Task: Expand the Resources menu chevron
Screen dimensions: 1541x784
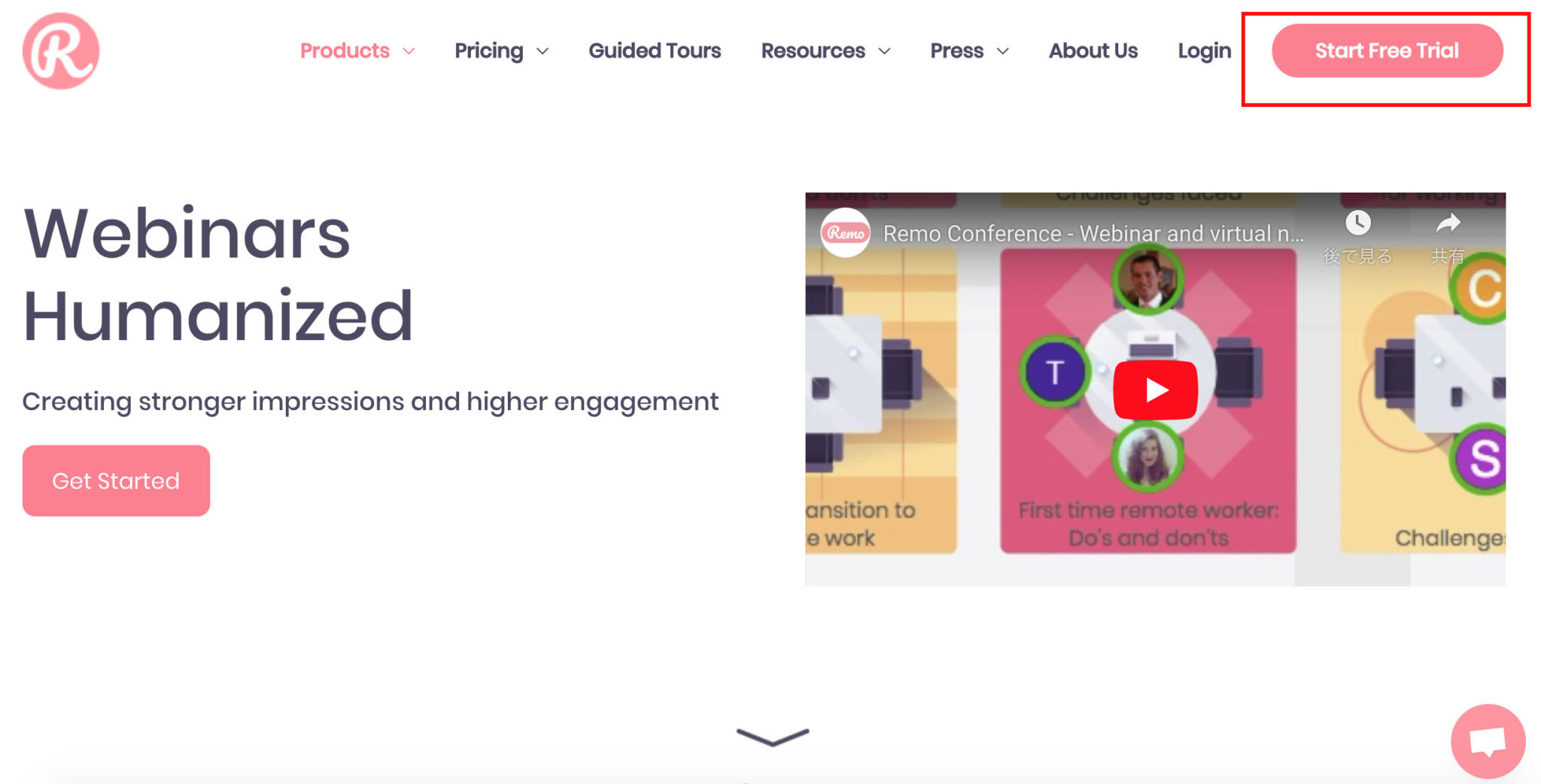Action: coord(884,52)
